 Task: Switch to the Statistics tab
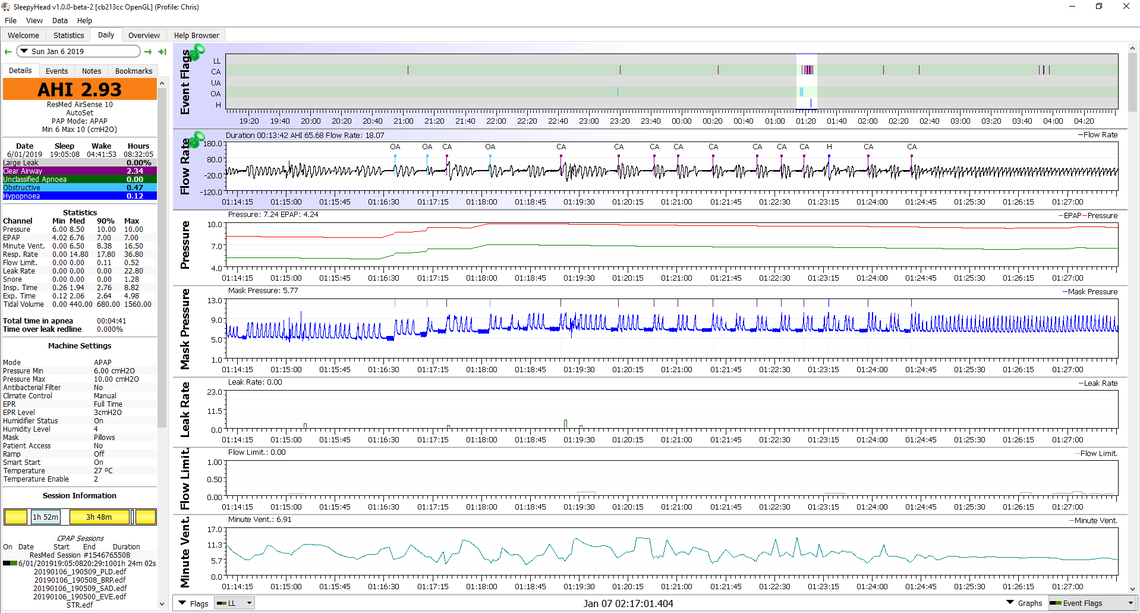[x=68, y=35]
